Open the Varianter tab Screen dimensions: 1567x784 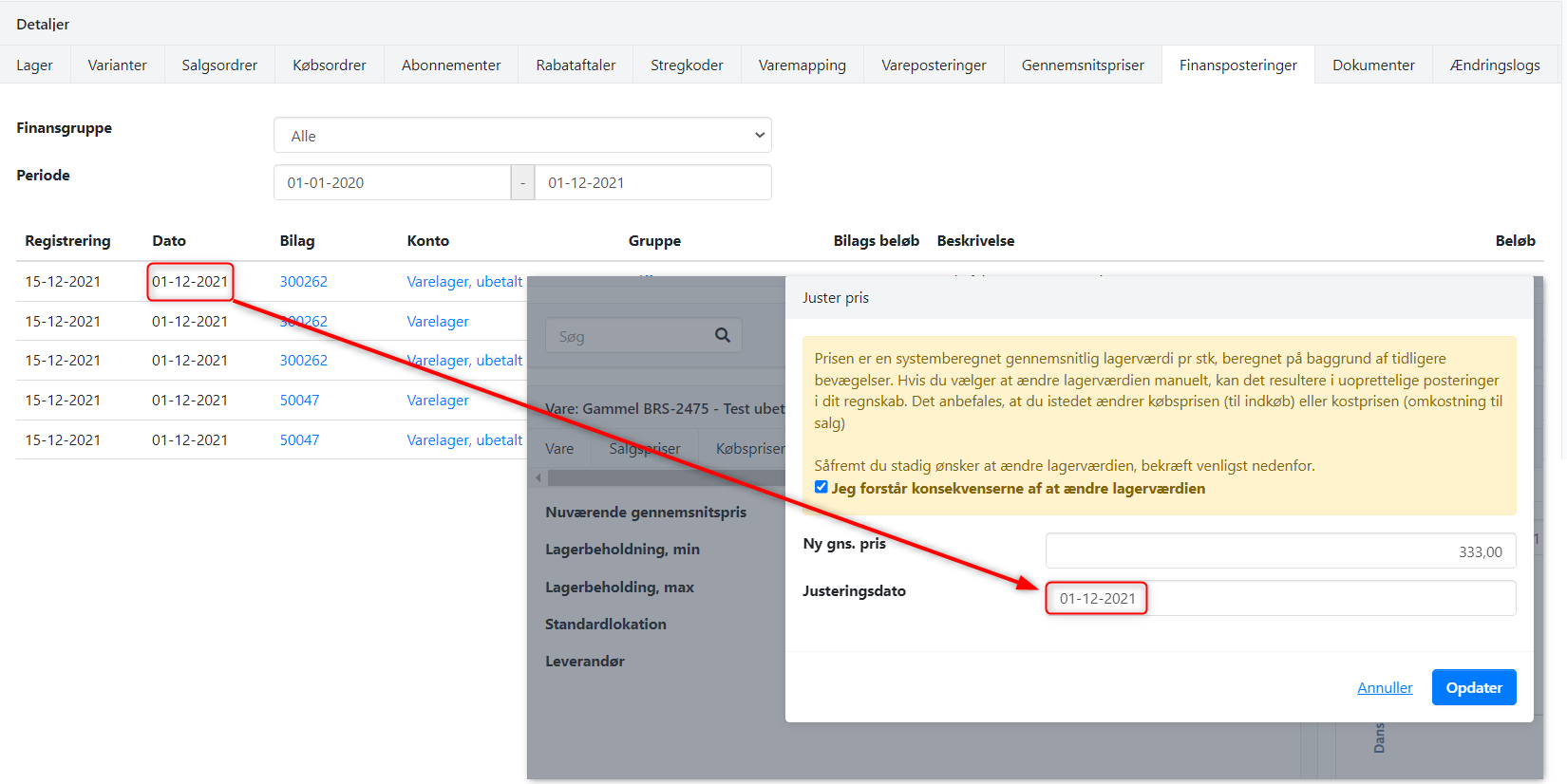117,65
